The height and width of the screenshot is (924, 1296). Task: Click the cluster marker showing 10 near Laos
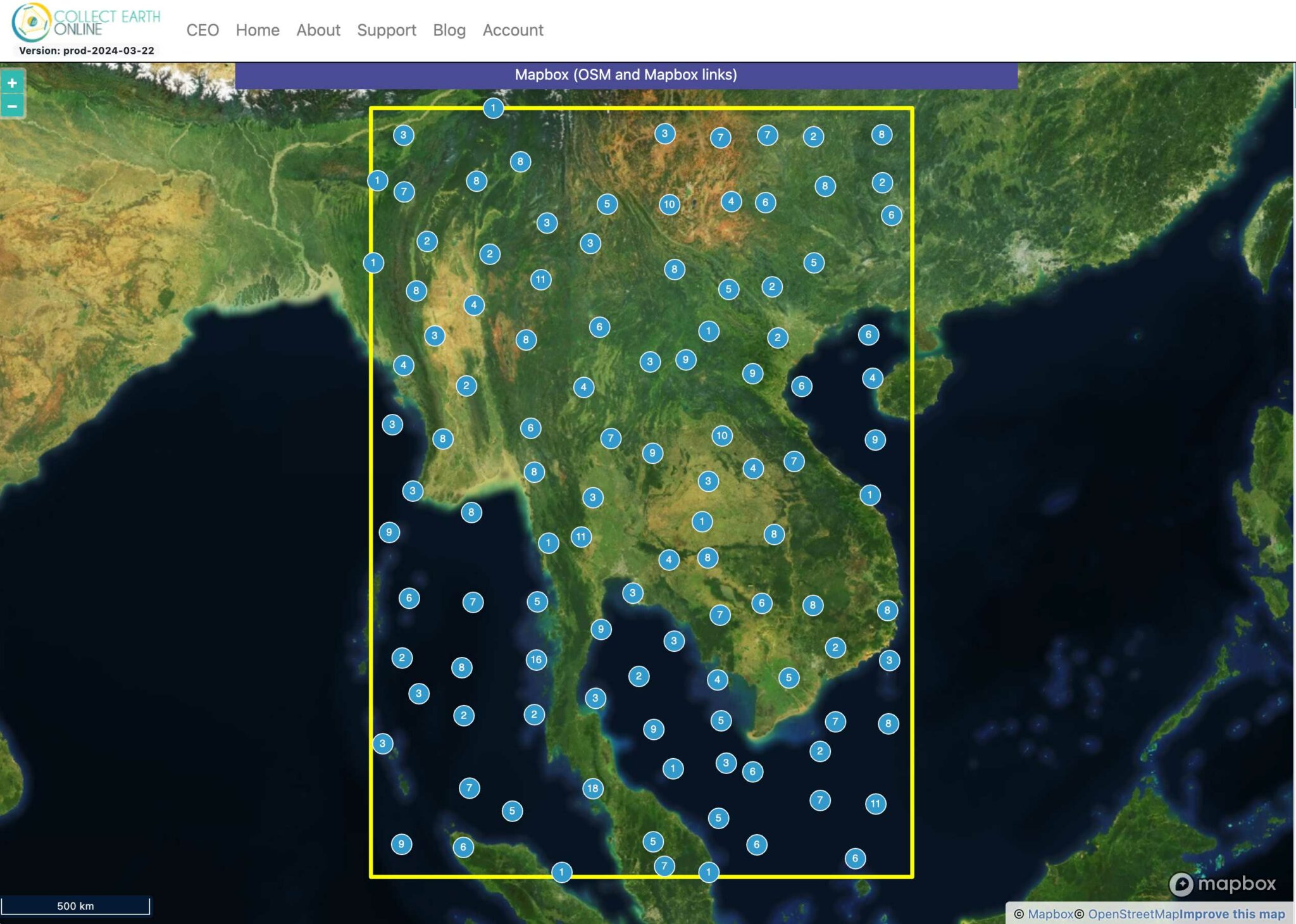click(x=721, y=435)
